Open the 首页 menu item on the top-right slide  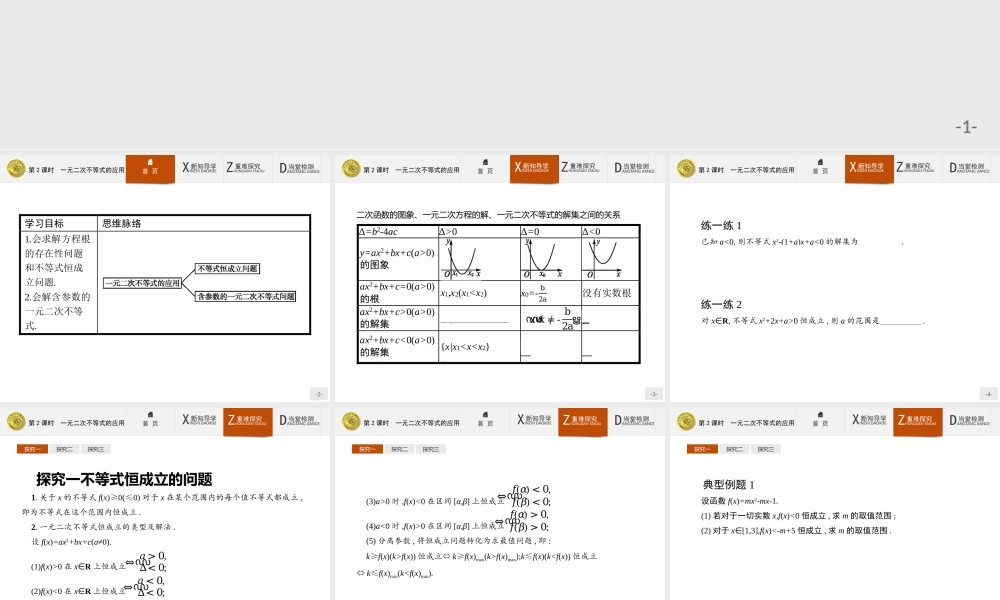click(x=820, y=168)
